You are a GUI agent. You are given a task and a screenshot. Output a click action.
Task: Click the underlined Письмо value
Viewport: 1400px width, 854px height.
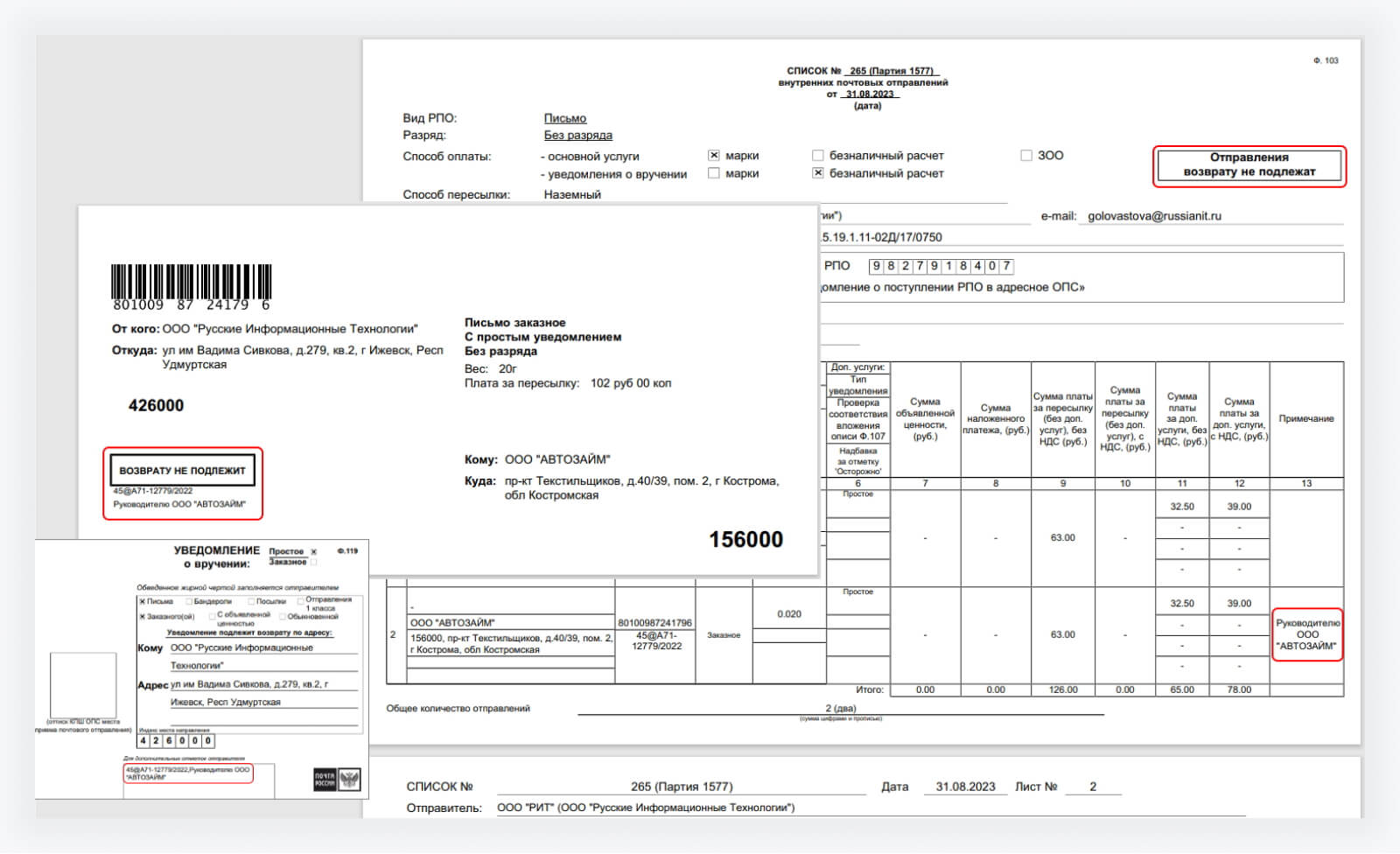click(x=565, y=118)
